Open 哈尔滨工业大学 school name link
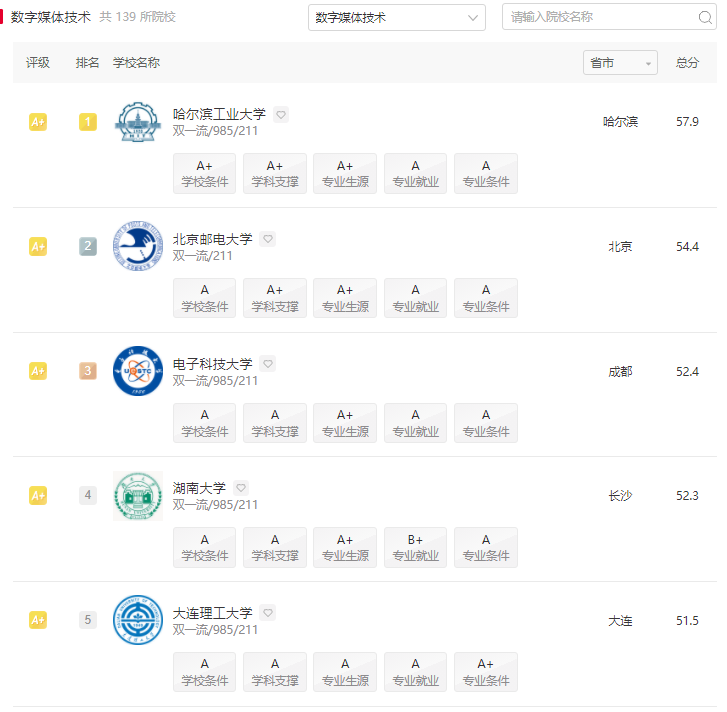 coord(219,114)
